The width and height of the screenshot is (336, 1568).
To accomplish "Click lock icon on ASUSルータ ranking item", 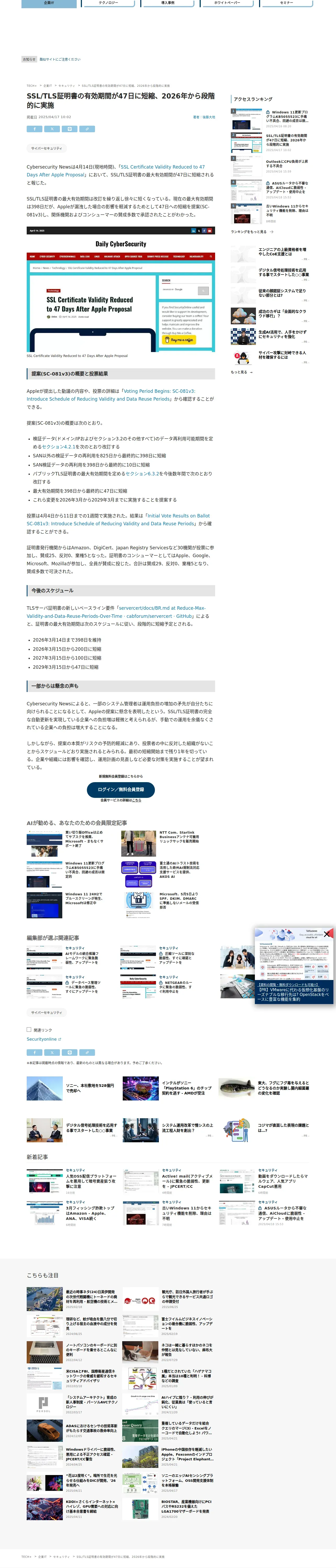I will 268,183.
